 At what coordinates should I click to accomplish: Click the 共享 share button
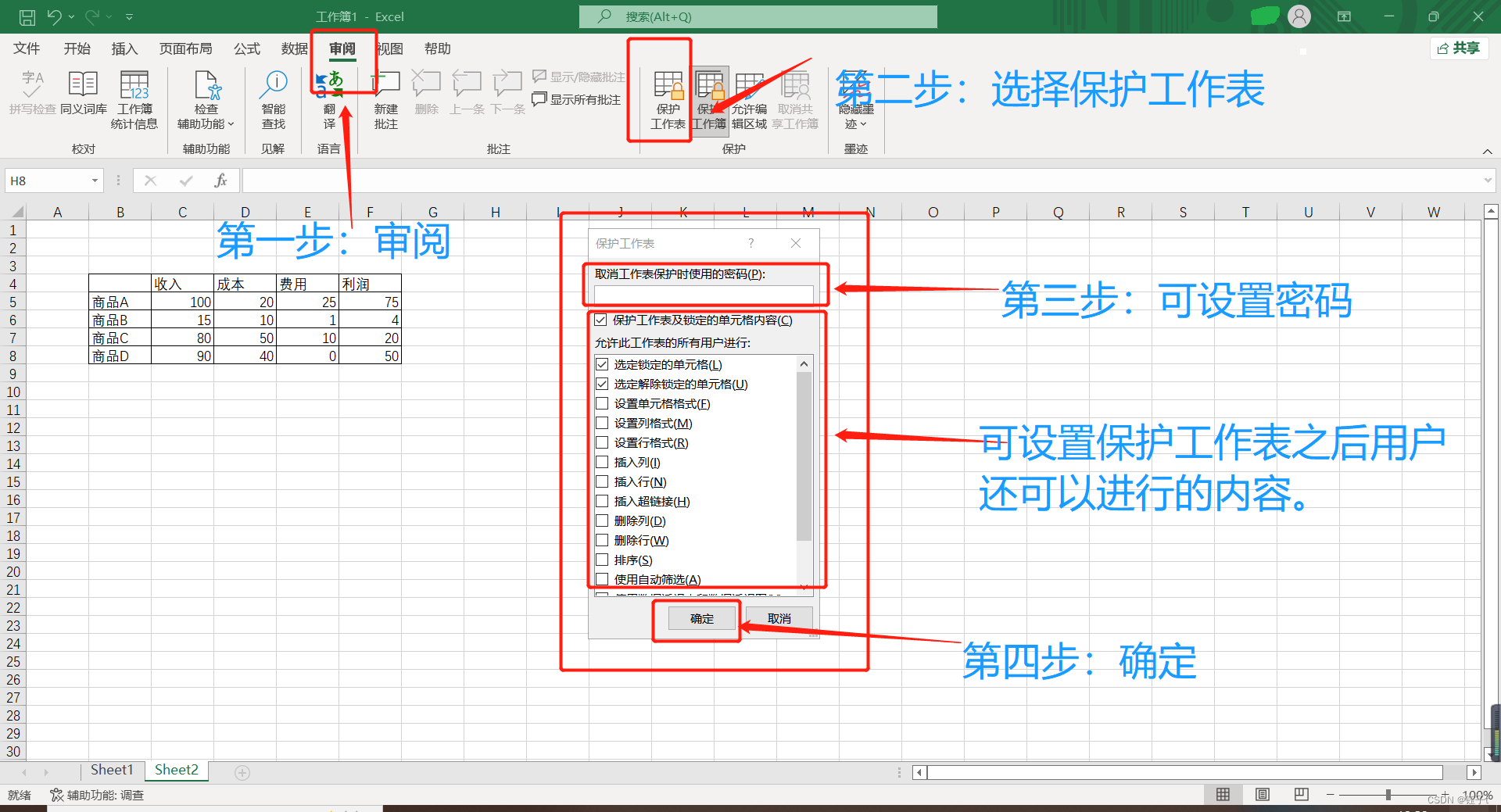pos(1460,48)
